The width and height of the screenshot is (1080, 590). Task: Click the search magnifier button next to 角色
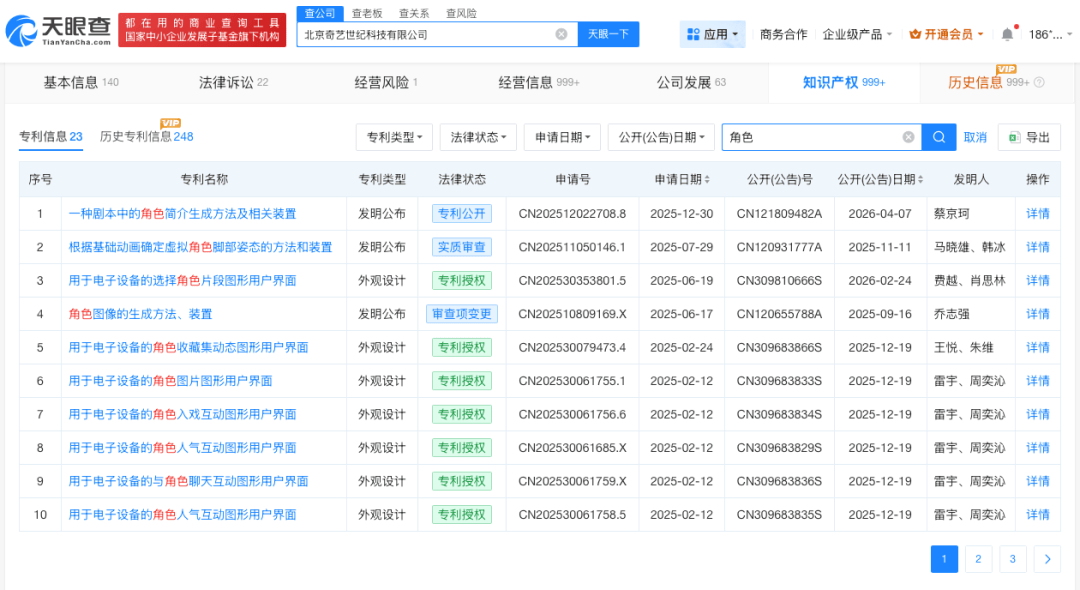[939, 136]
